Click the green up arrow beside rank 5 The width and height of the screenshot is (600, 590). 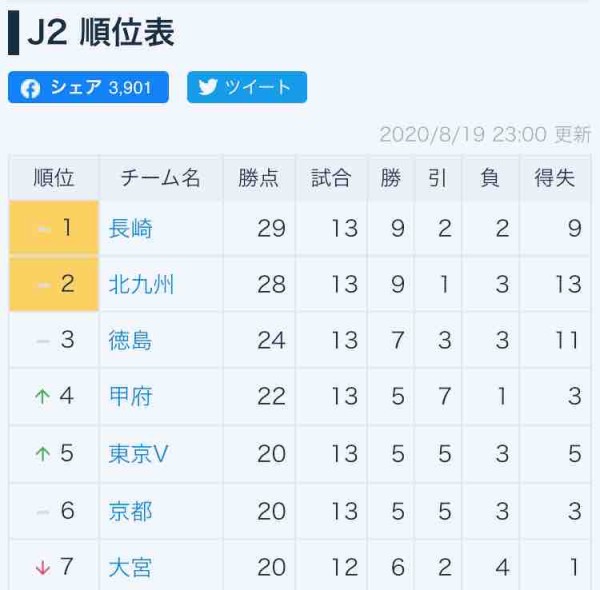42,454
